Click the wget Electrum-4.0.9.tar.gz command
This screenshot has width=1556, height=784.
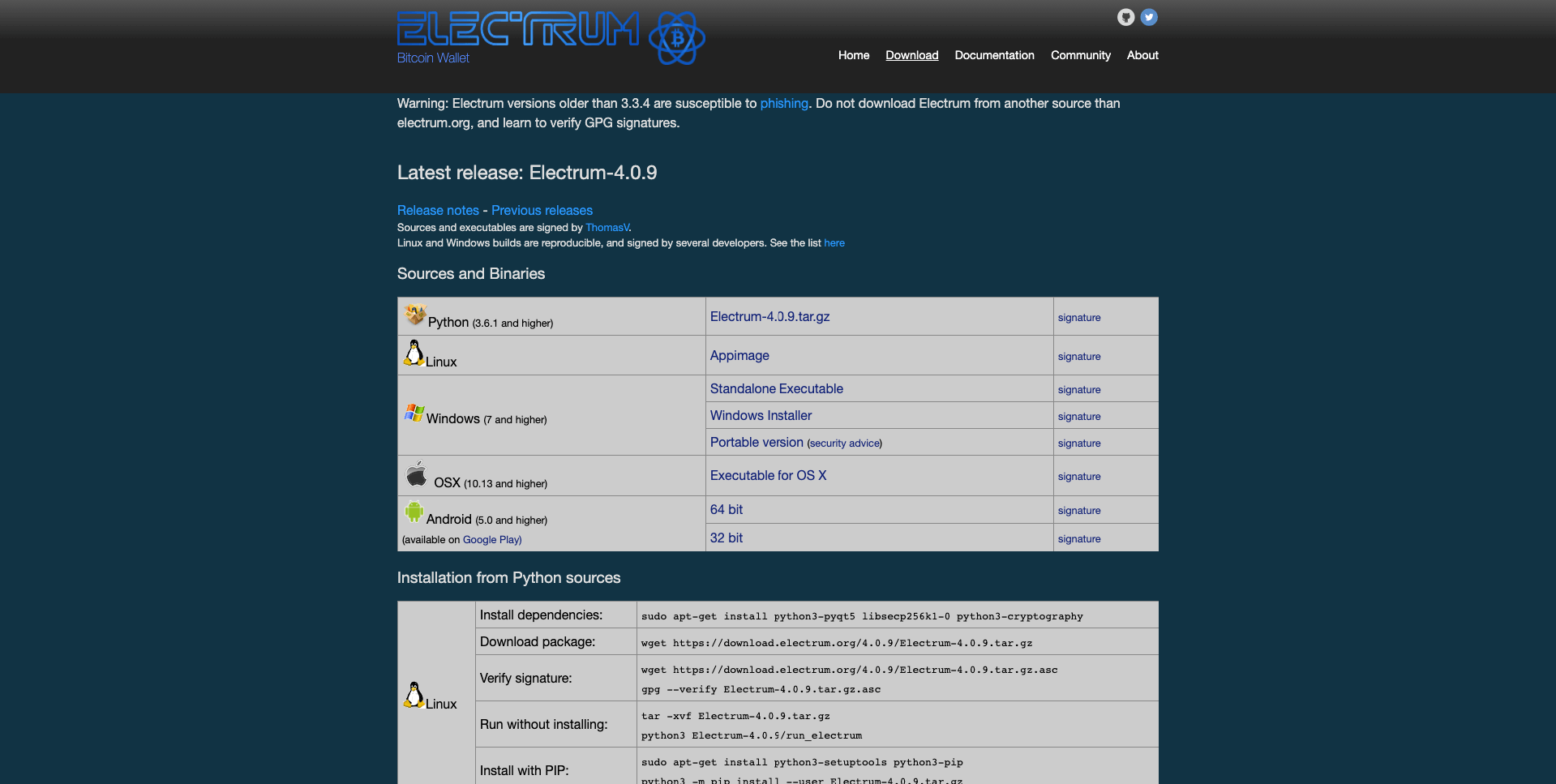click(837, 644)
